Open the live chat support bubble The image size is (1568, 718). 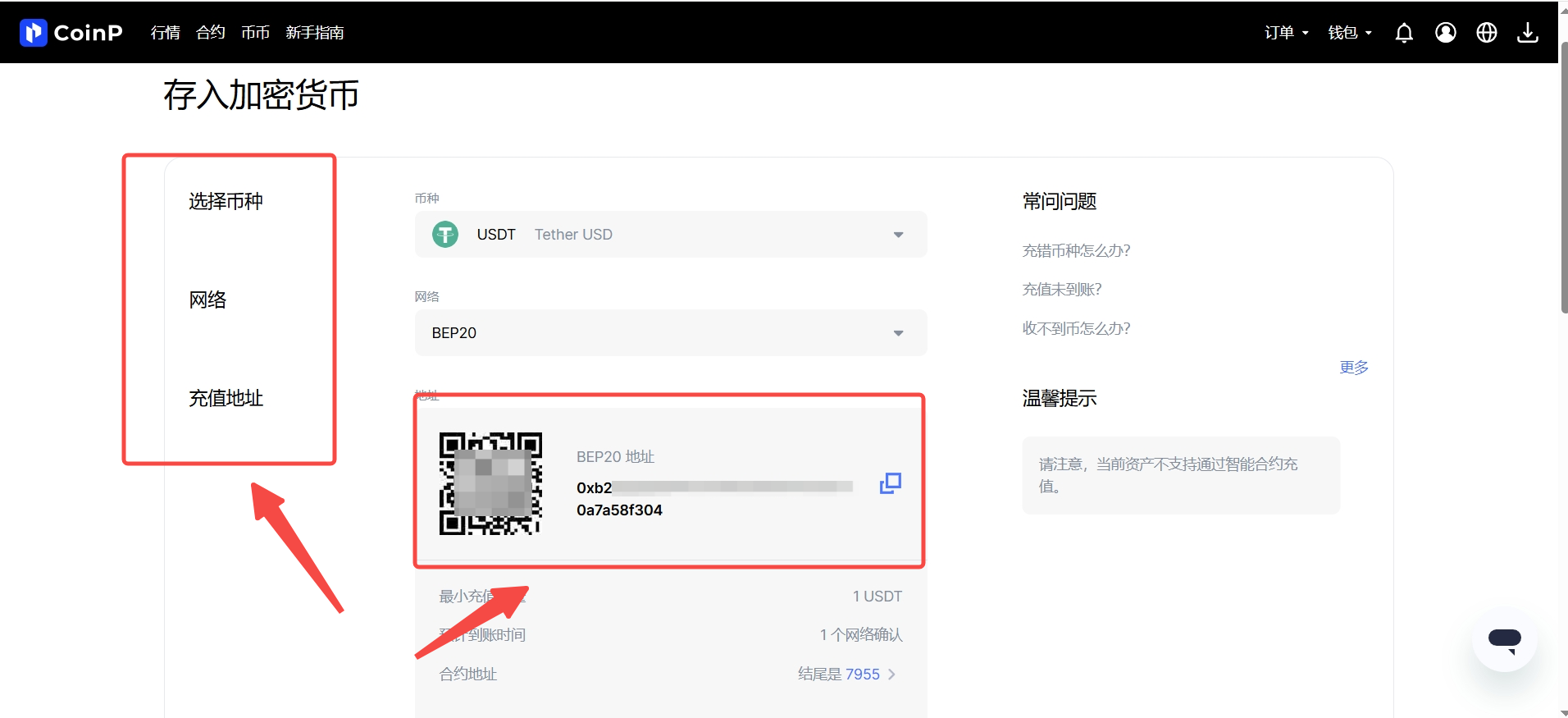[1505, 639]
